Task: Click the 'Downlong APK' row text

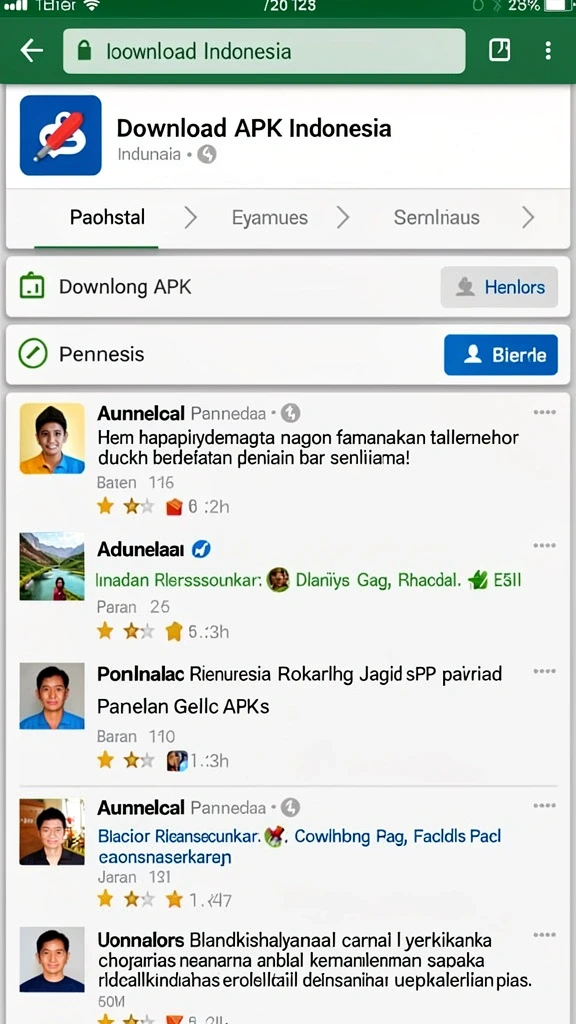Action: click(x=125, y=287)
